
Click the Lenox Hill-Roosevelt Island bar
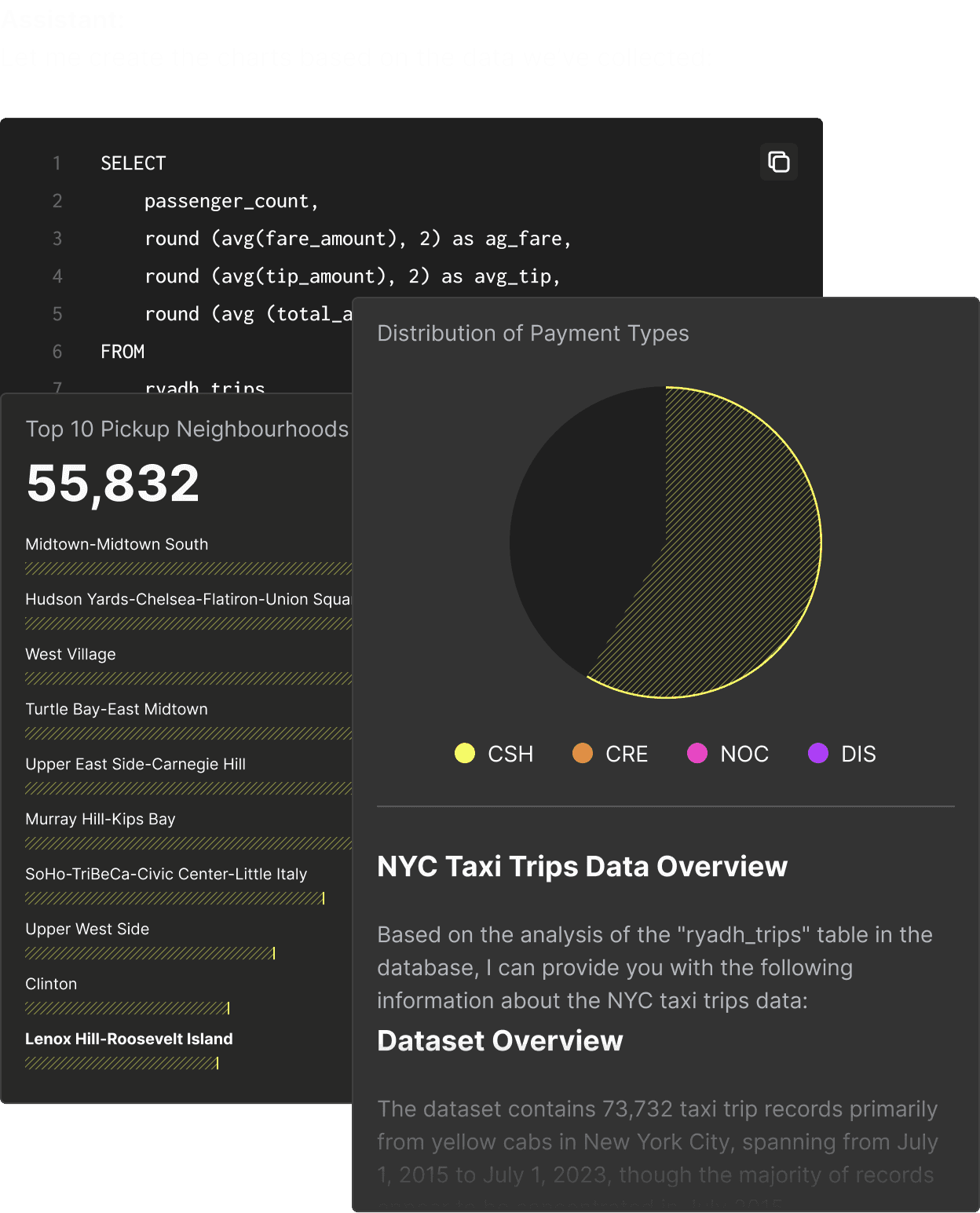click(122, 1063)
